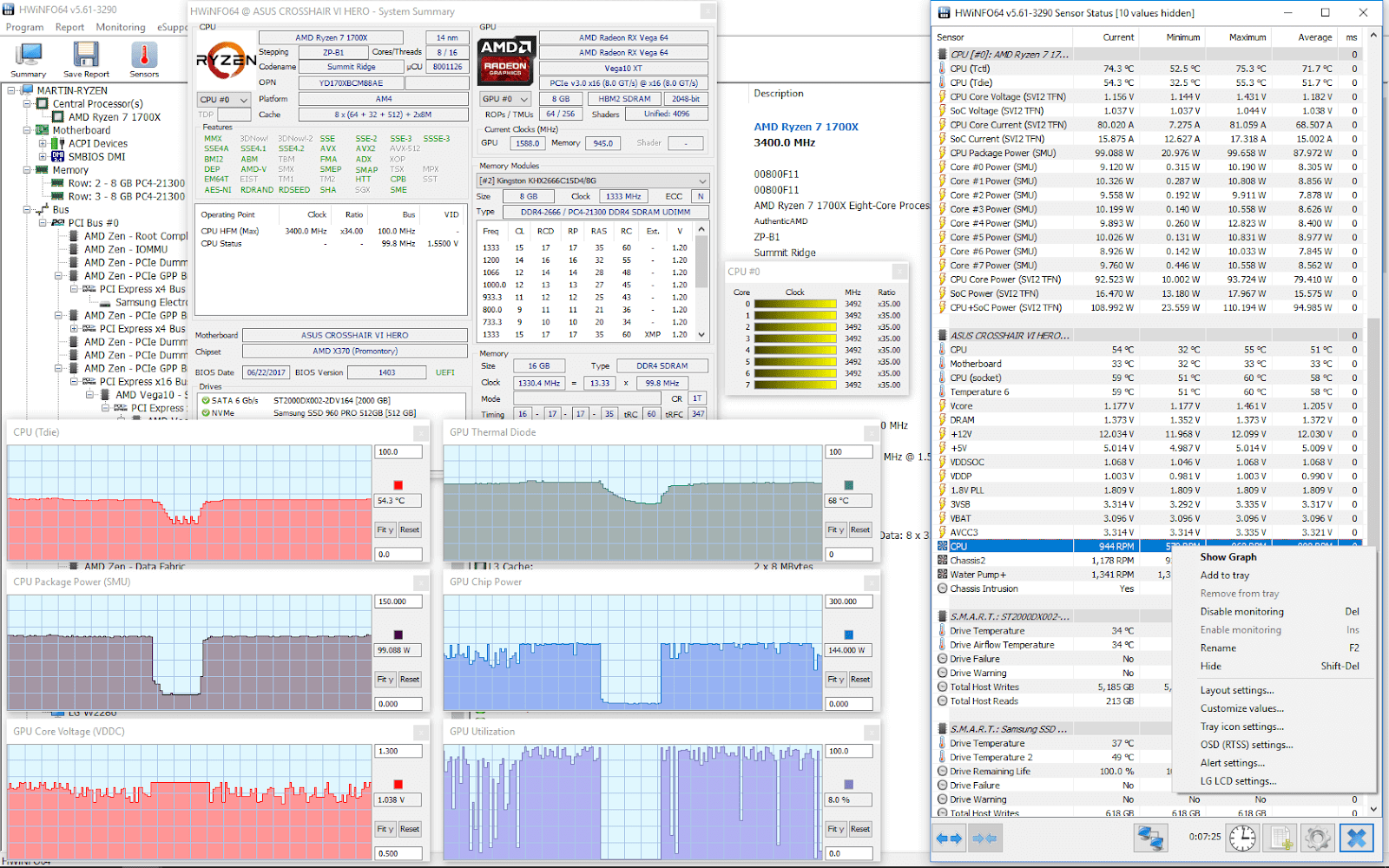Select Add to tray in context menu
1389x868 pixels.
point(1225,575)
